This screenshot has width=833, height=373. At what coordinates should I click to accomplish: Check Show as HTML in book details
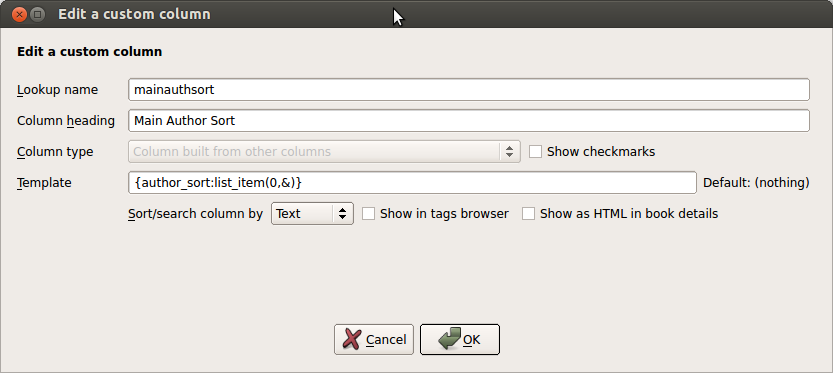tap(529, 214)
